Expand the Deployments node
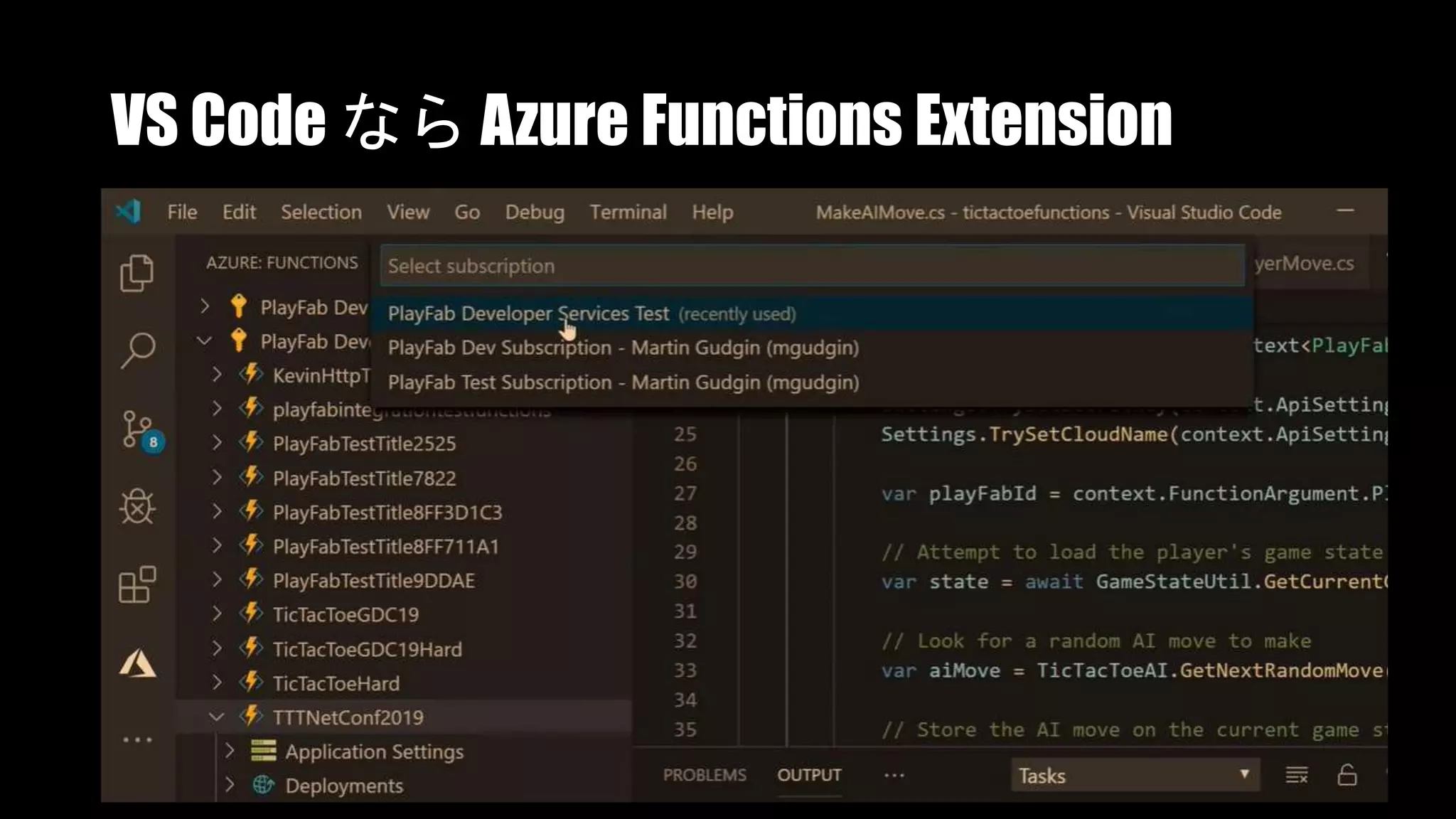 [229, 785]
